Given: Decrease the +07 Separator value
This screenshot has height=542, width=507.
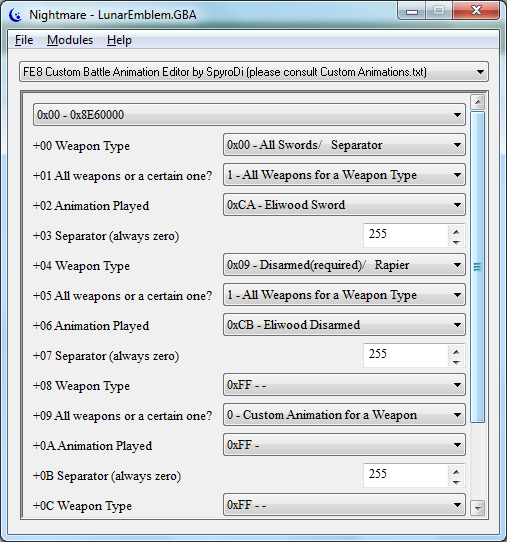Looking at the screenshot, I should pyautogui.click(x=457, y=362).
